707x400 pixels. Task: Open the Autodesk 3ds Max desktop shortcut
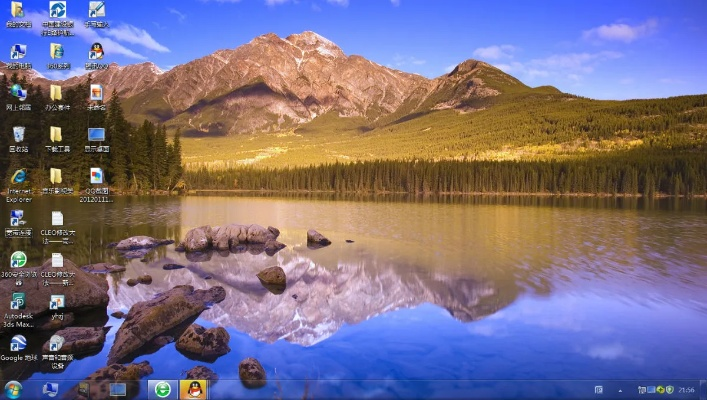[18, 302]
